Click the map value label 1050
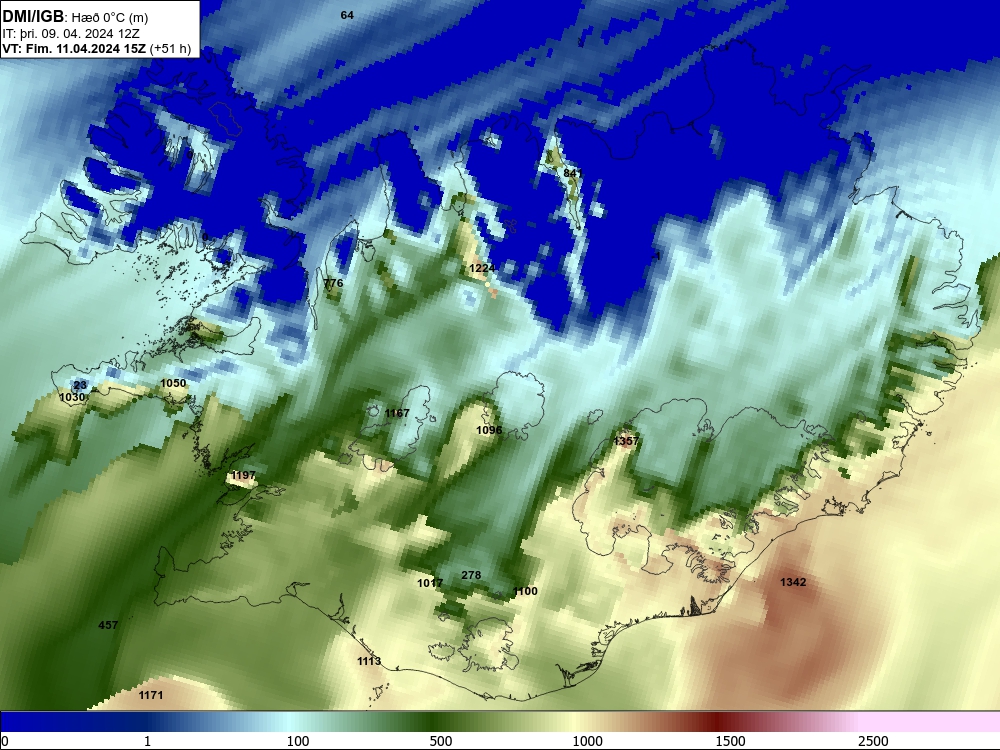Viewport: 1000px width, 750px height. tap(173, 383)
